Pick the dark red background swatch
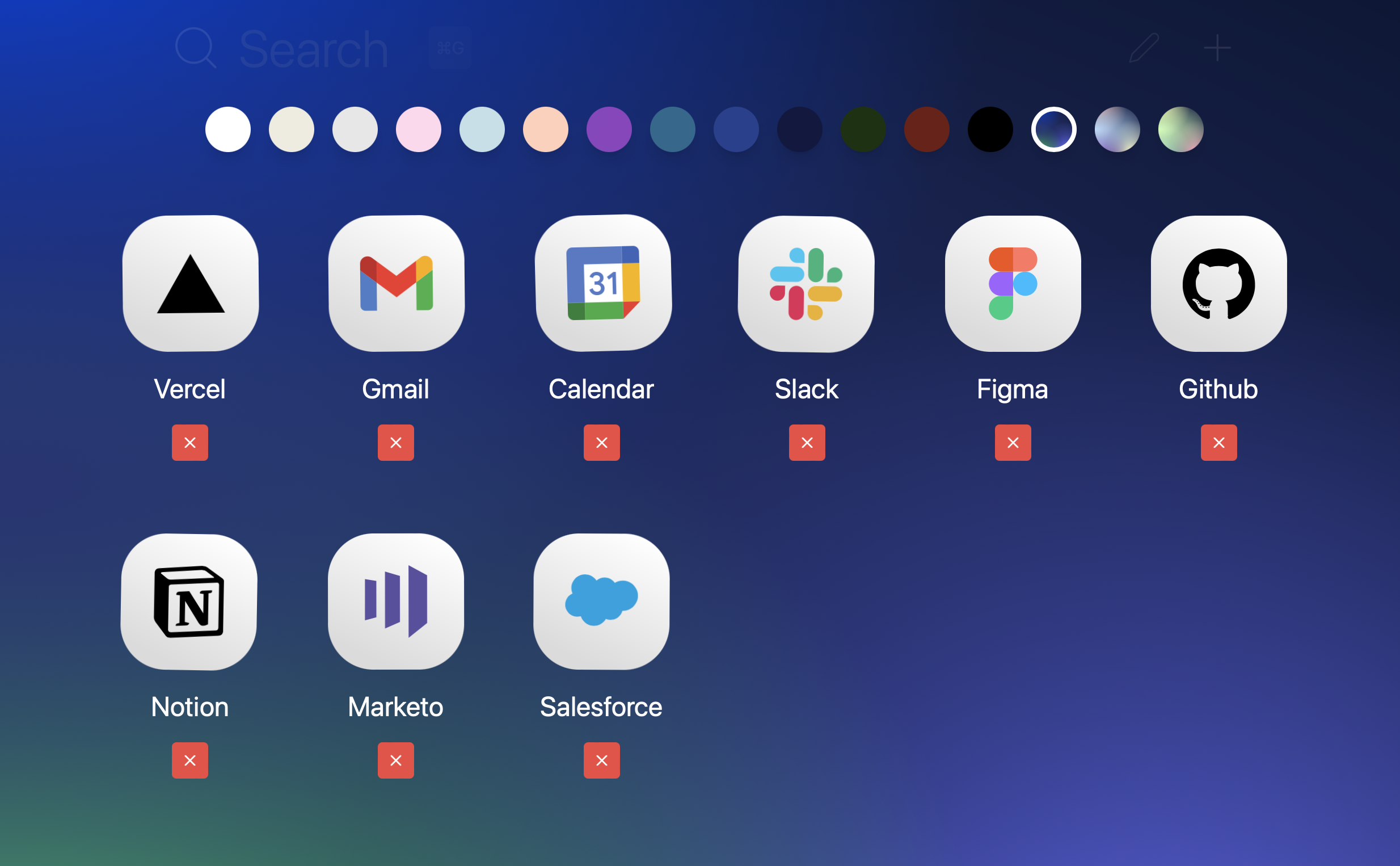This screenshot has width=1400, height=866. [927, 129]
